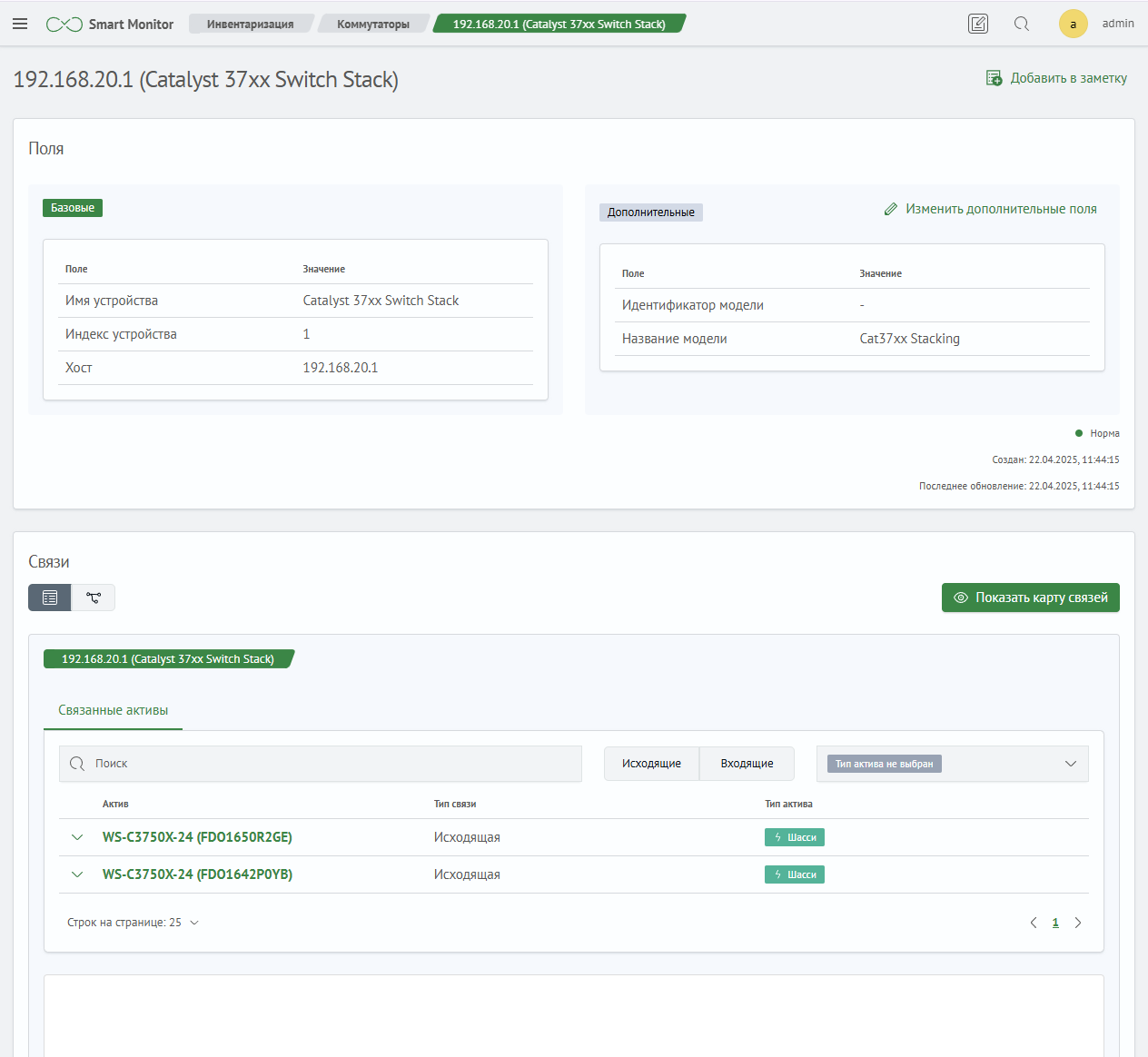
Task: Select the 192.168.20.1 asset chip in Связи
Action: (168, 659)
